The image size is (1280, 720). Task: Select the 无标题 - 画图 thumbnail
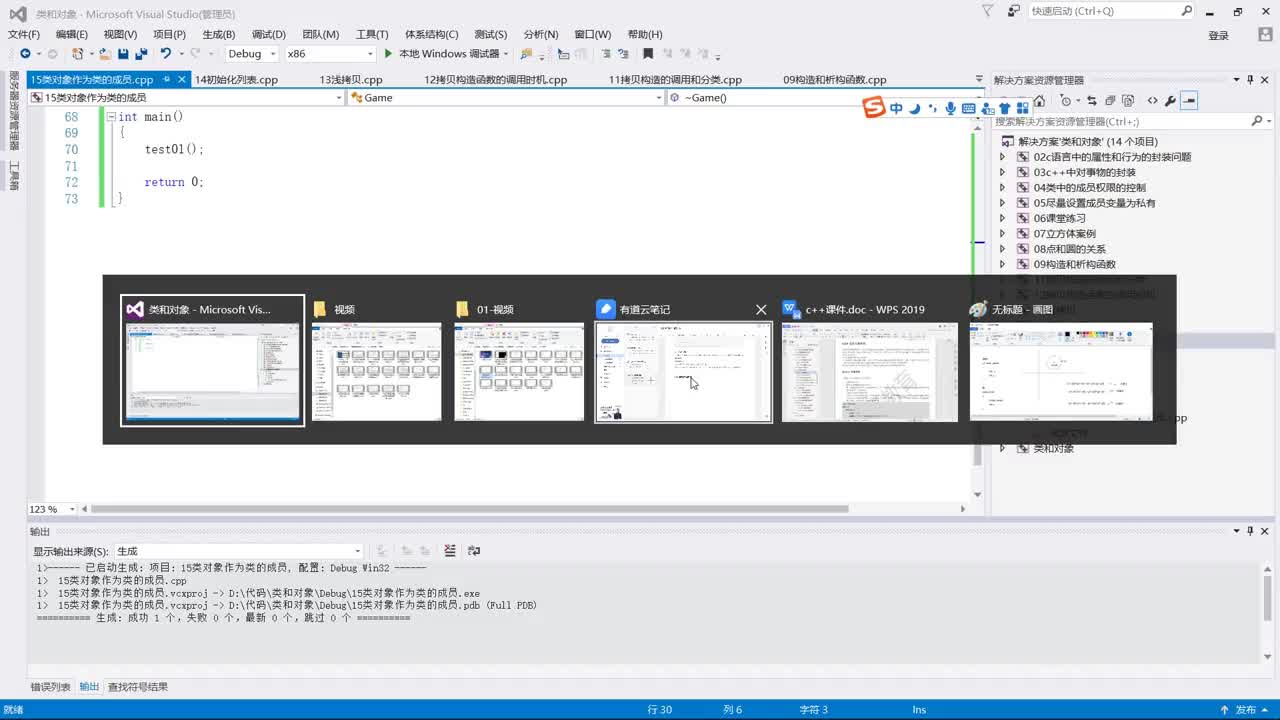tap(1061, 372)
